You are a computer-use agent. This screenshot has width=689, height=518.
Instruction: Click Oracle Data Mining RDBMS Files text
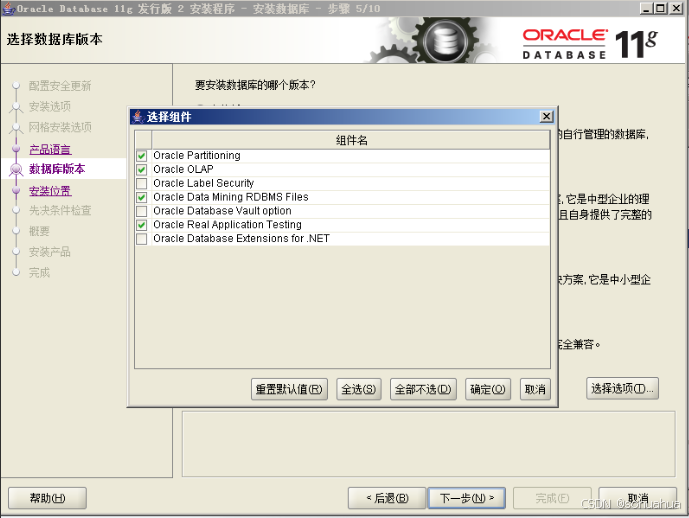[231, 197]
